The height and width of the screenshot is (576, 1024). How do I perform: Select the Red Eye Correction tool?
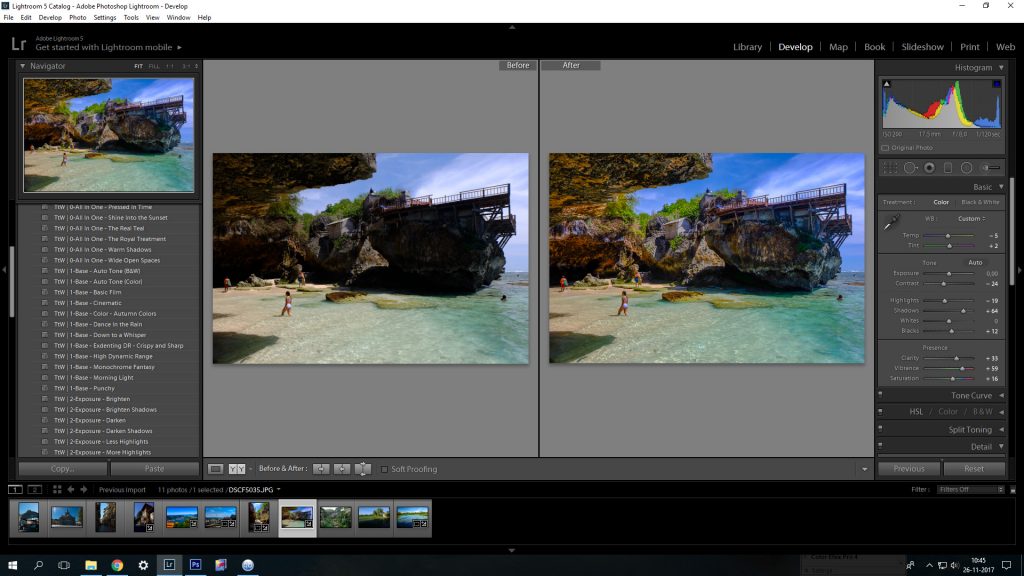click(929, 168)
